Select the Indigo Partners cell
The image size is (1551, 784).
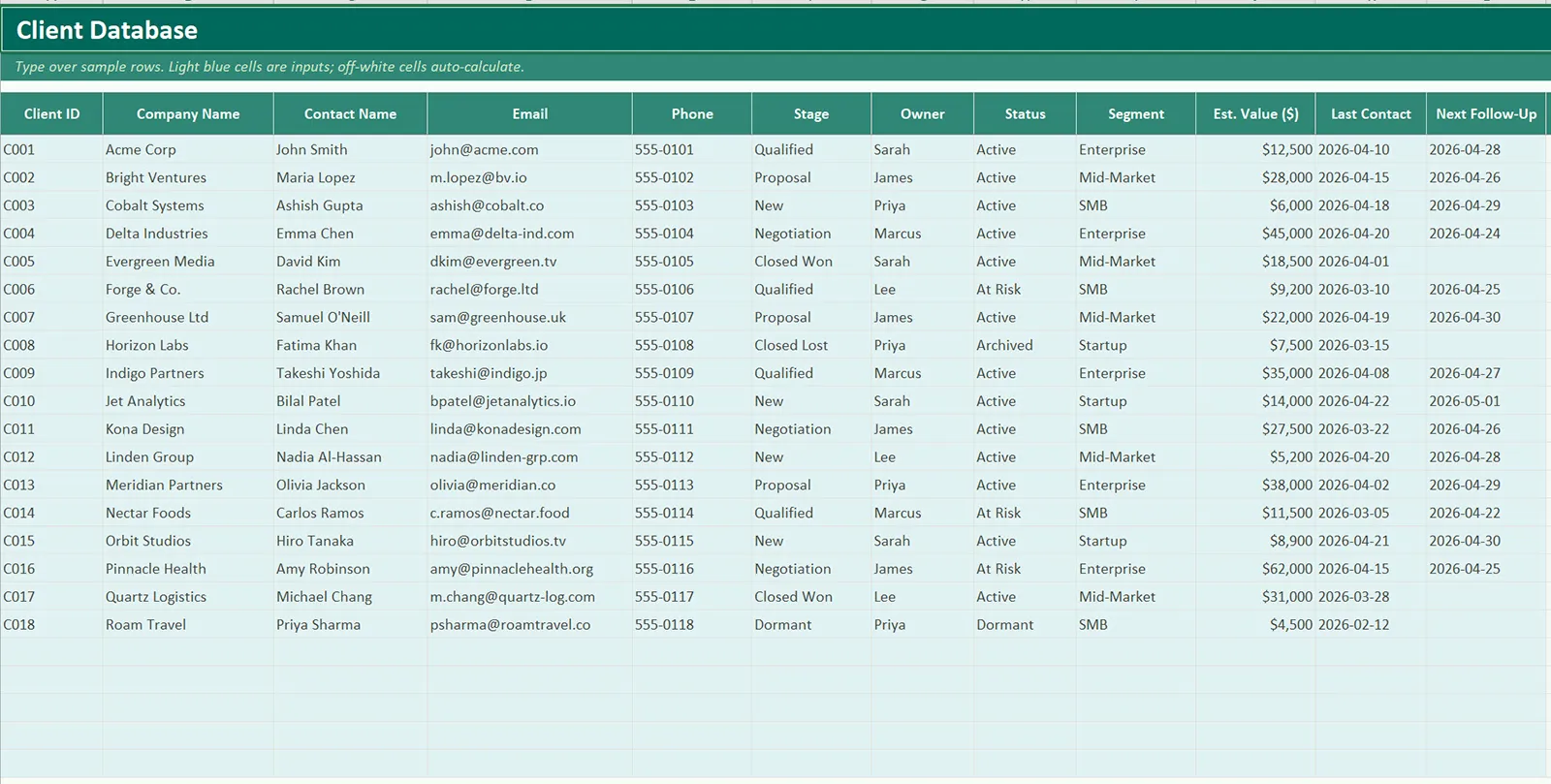188,373
